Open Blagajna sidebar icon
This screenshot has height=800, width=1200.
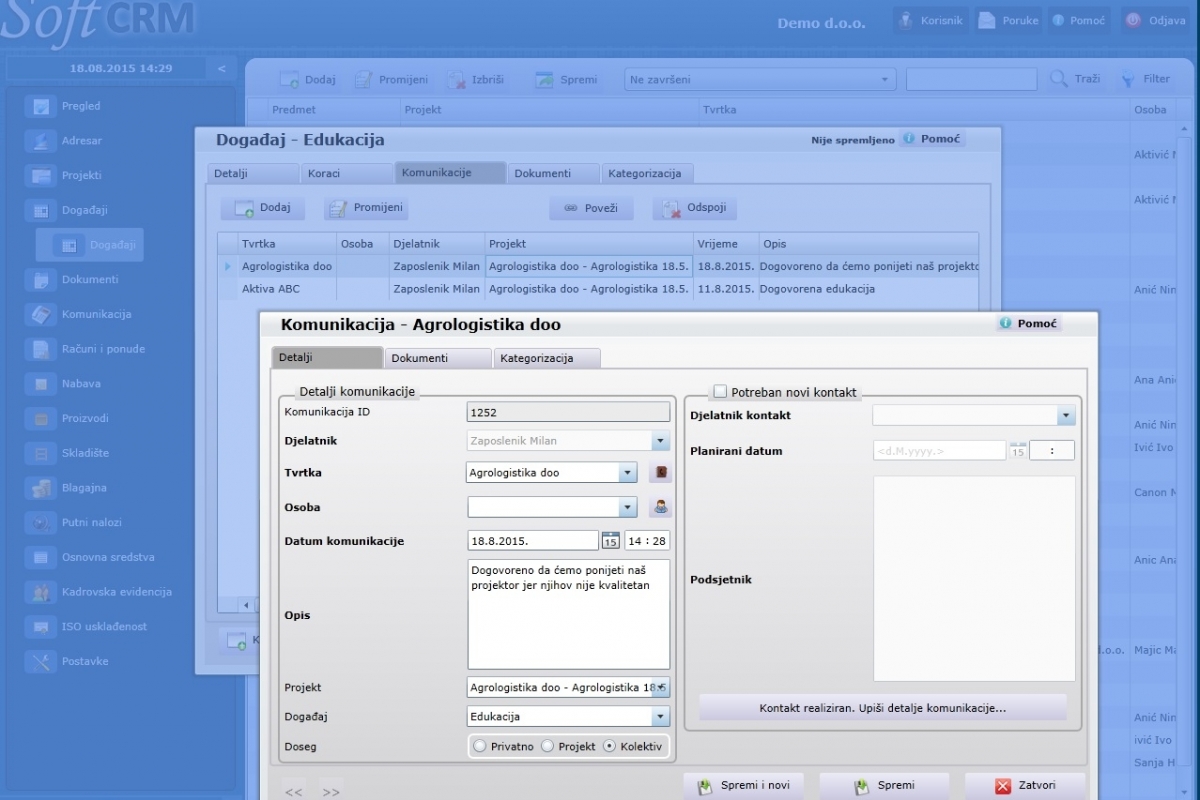[x=41, y=488]
